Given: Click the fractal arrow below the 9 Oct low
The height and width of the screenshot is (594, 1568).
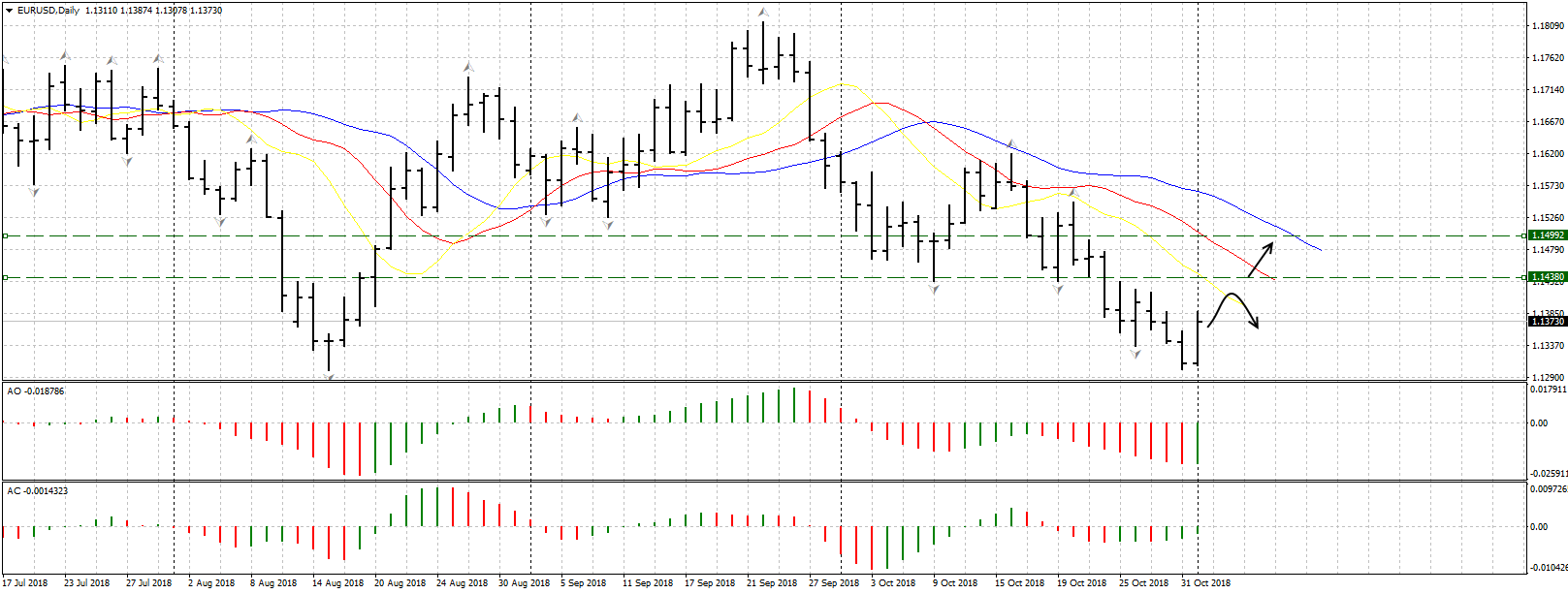Looking at the screenshot, I should point(934,289).
